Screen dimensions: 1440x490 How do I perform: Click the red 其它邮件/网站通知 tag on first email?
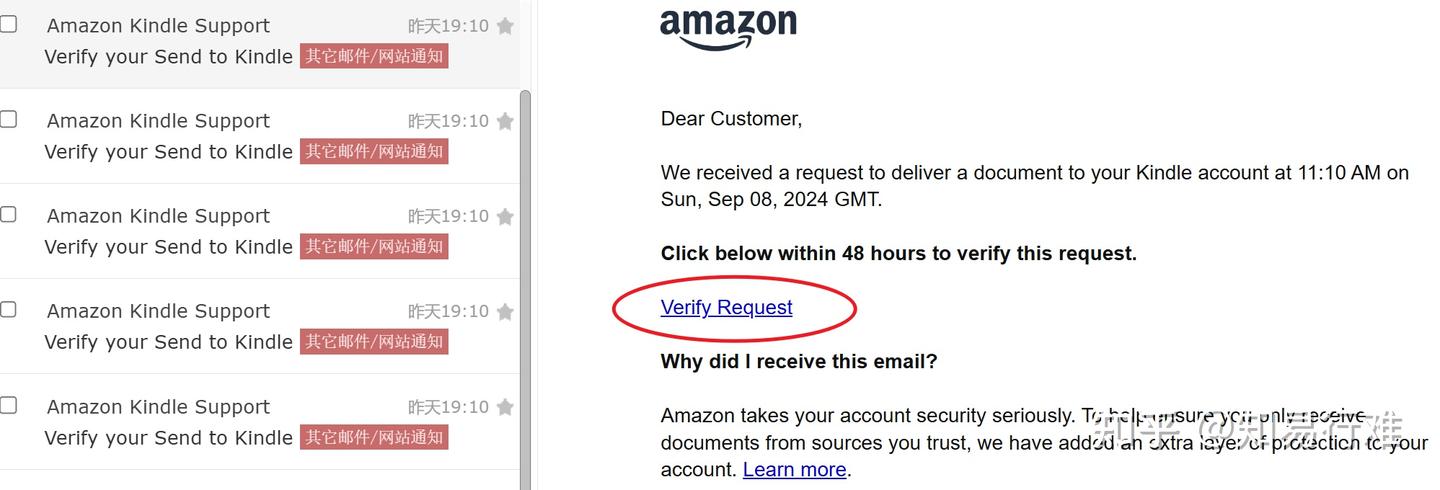[x=374, y=56]
